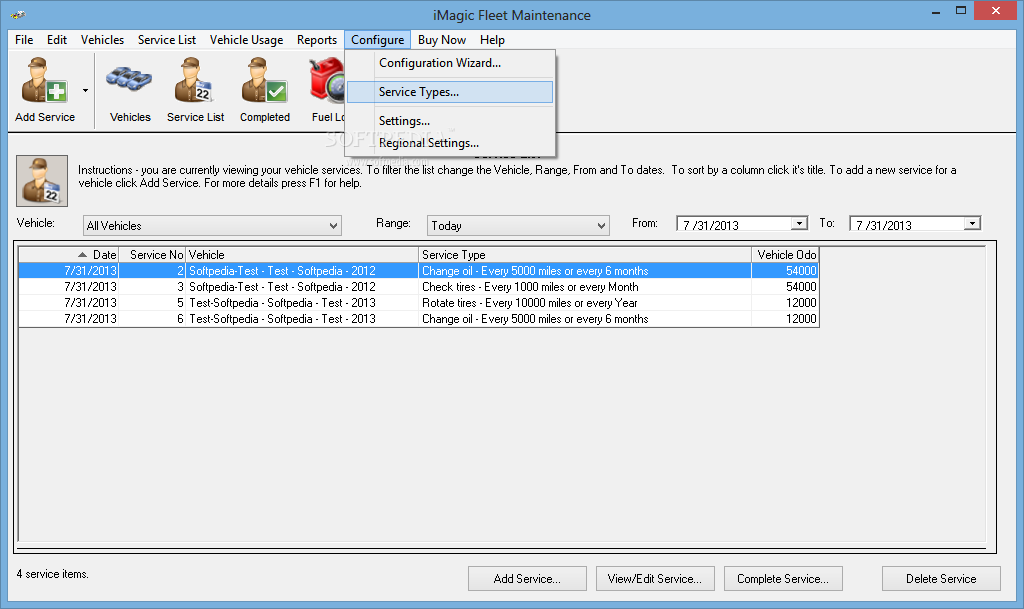Sort by the Service Type column header
The image size is (1024, 609).
(x=584, y=255)
